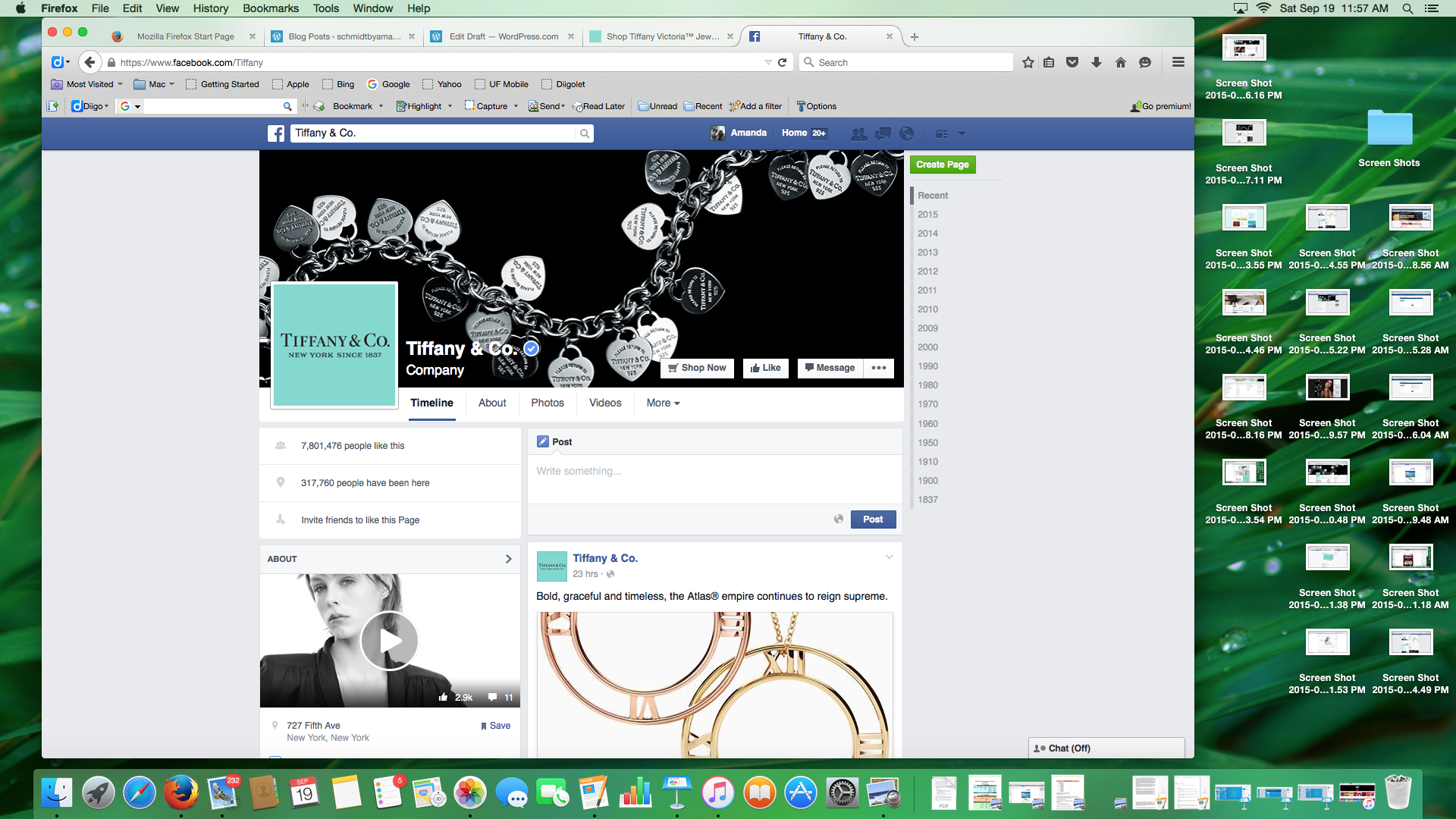Click Firefox bookmark star icon
This screenshot has height=819, width=1456.
pyautogui.click(x=1028, y=62)
